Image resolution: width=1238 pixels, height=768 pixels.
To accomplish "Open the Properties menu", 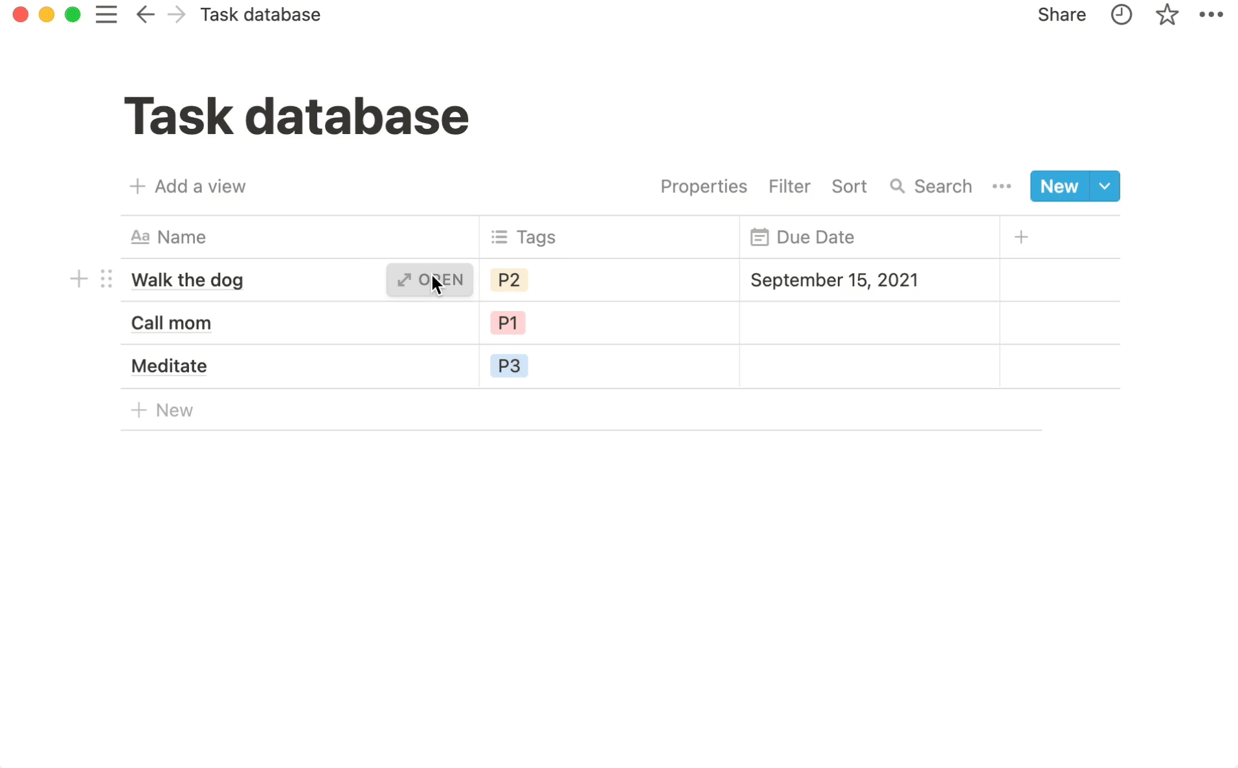I will 703,187.
